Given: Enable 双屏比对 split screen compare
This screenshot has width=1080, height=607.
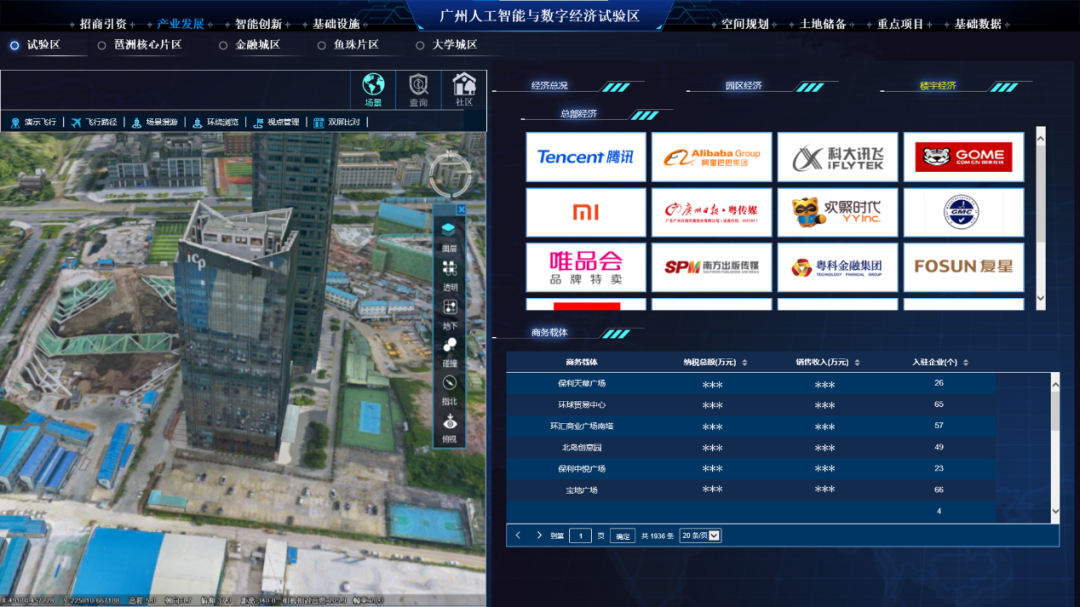Looking at the screenshot, I should [x=336, y=122].
